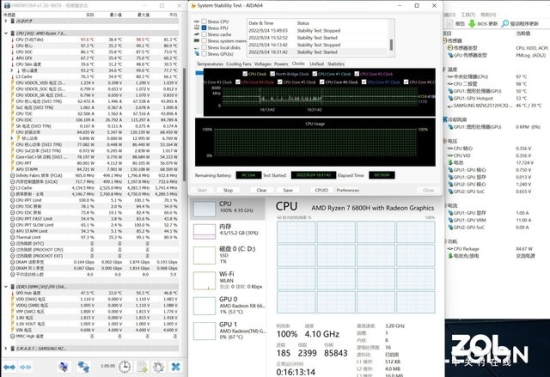
Task: Toggle the CPU Core #2 Clock checkbox
Action: 357,74
